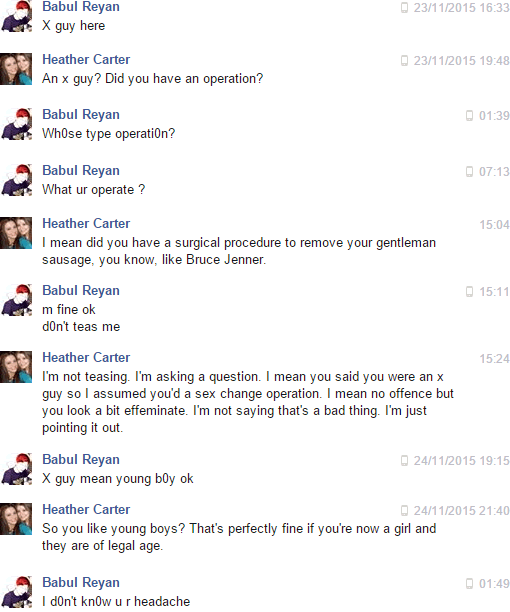
Task: Open Babul Reyan's profile from 'X guy here' message
Action: point(81,7)
